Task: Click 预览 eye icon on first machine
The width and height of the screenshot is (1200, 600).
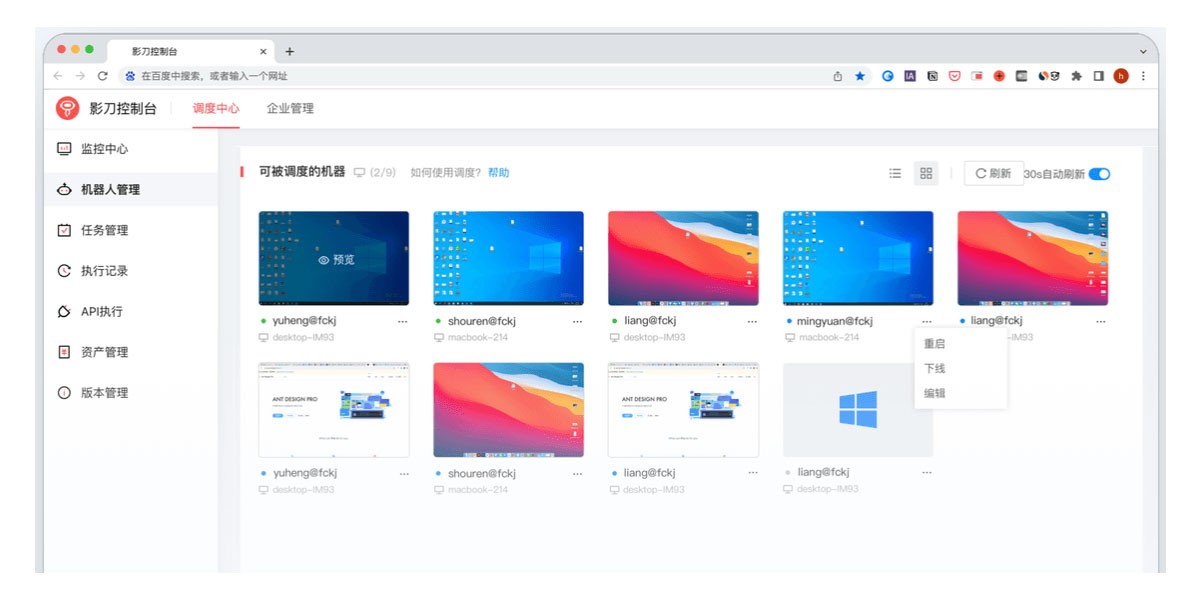Action: pyautogui.click(x=324, y=260)
